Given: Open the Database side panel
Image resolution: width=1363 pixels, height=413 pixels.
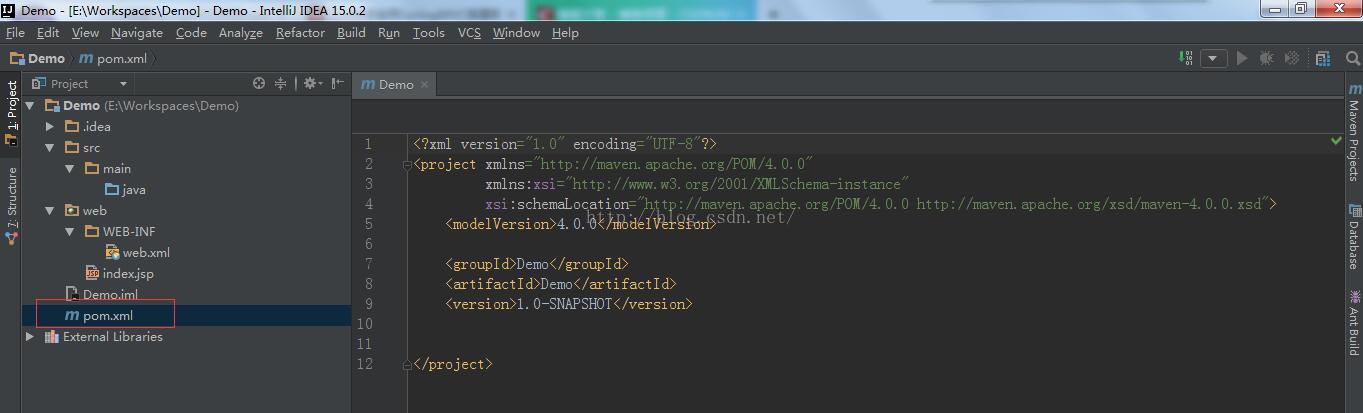Looking at the screenshot, I should 1353,235.
